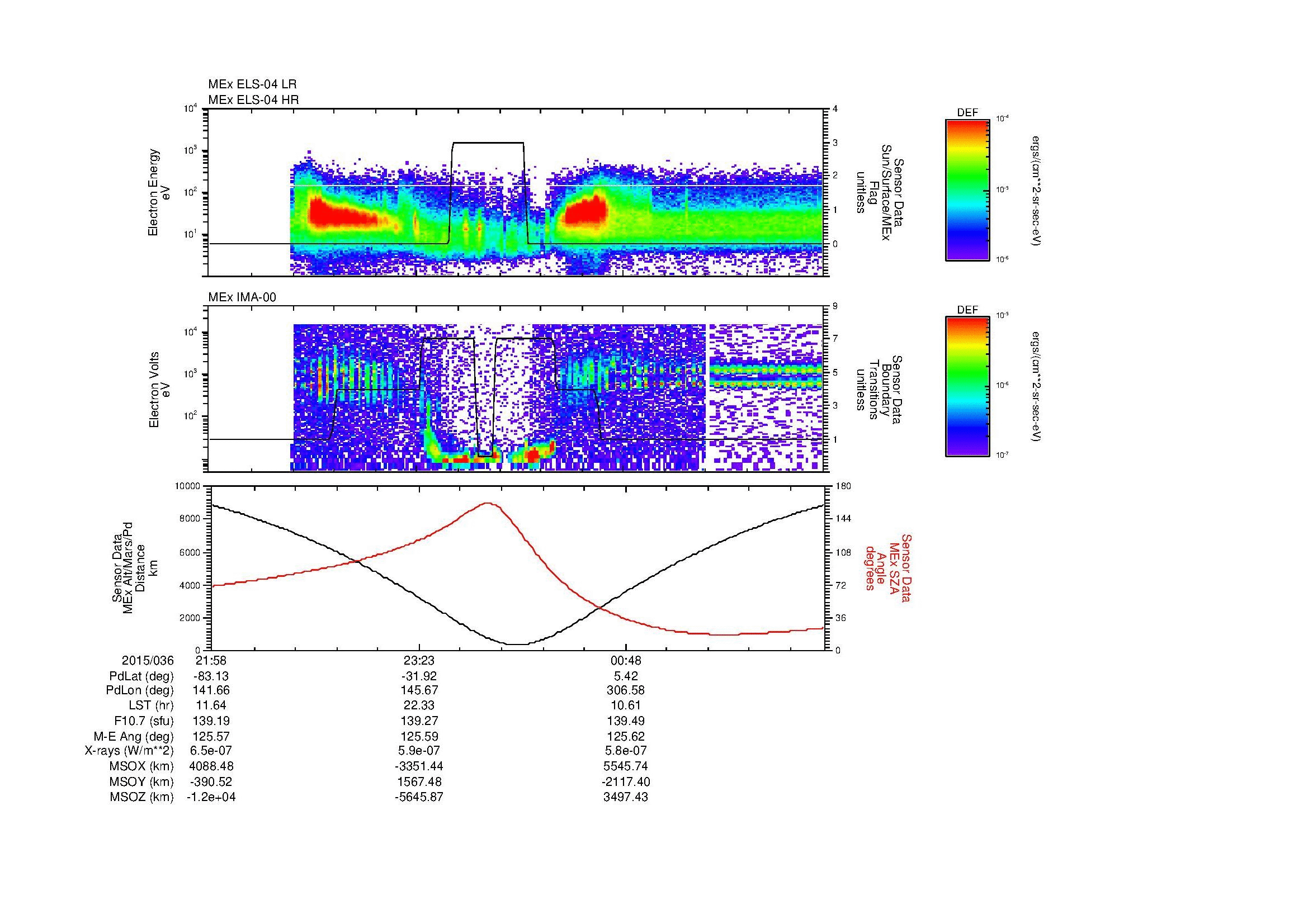Click the PdLon value 145.67
Screen dimensions: 1308x924
(x=419, y=690)
